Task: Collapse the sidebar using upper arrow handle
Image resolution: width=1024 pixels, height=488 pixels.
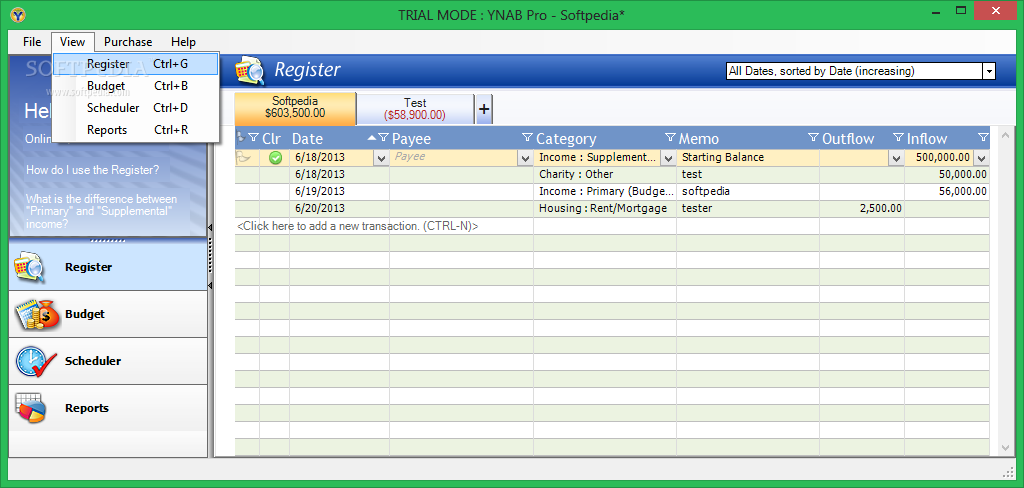Action: (210, 227)
